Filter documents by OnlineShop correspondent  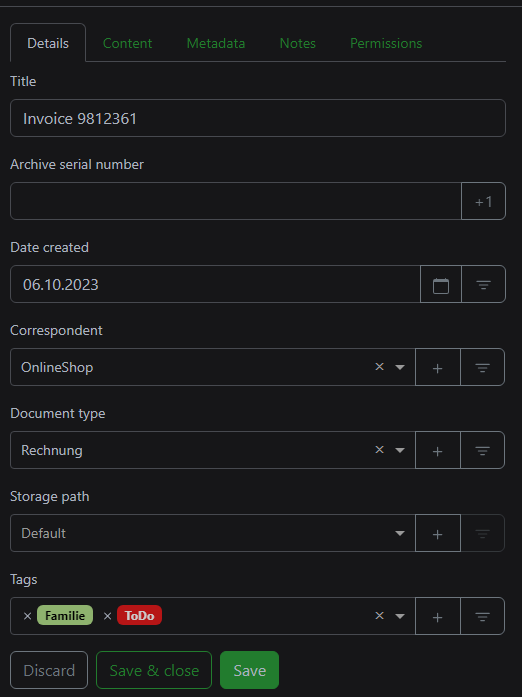click(x=482, y=367)
